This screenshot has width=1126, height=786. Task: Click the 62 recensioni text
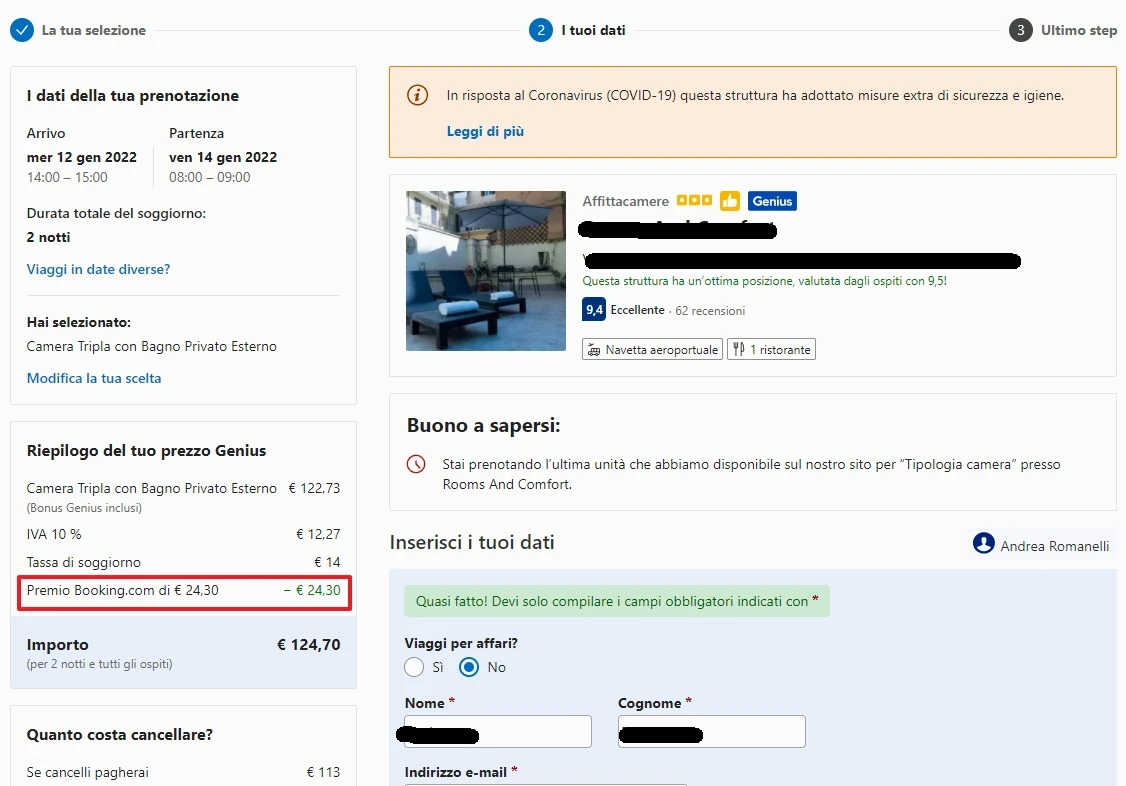[x=710, y=311]
